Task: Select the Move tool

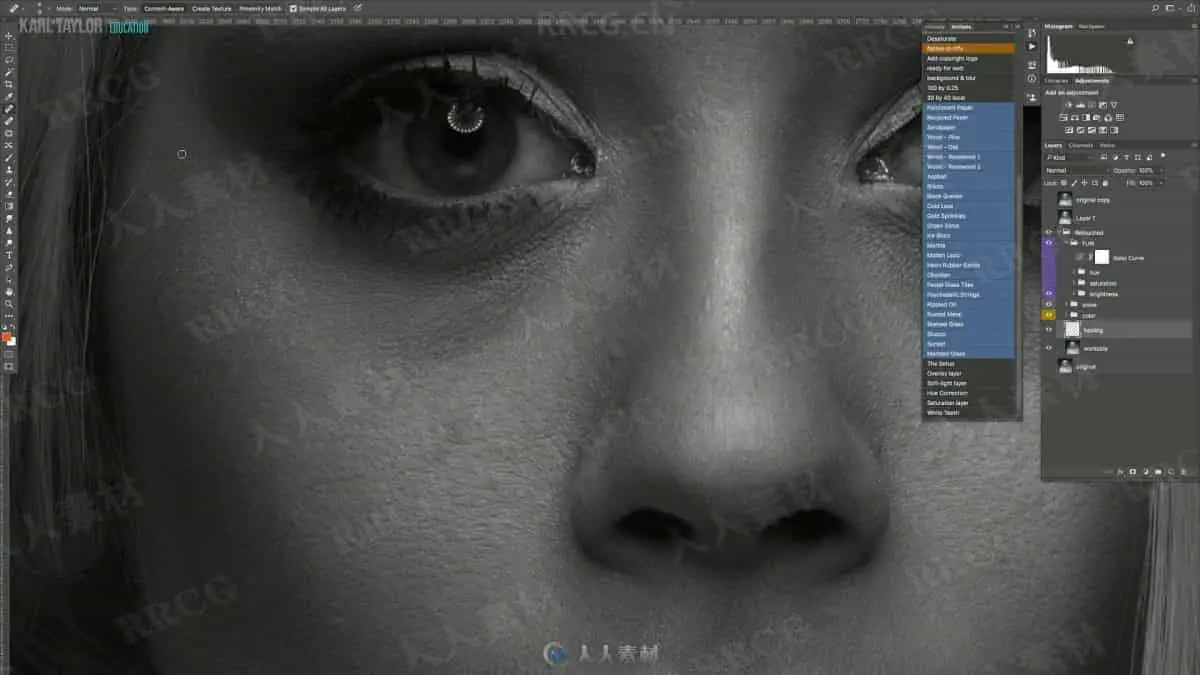Action: [x=9, y=36]
